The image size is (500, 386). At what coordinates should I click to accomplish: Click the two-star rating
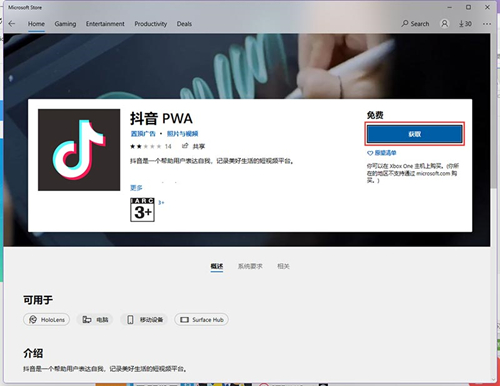146,146
